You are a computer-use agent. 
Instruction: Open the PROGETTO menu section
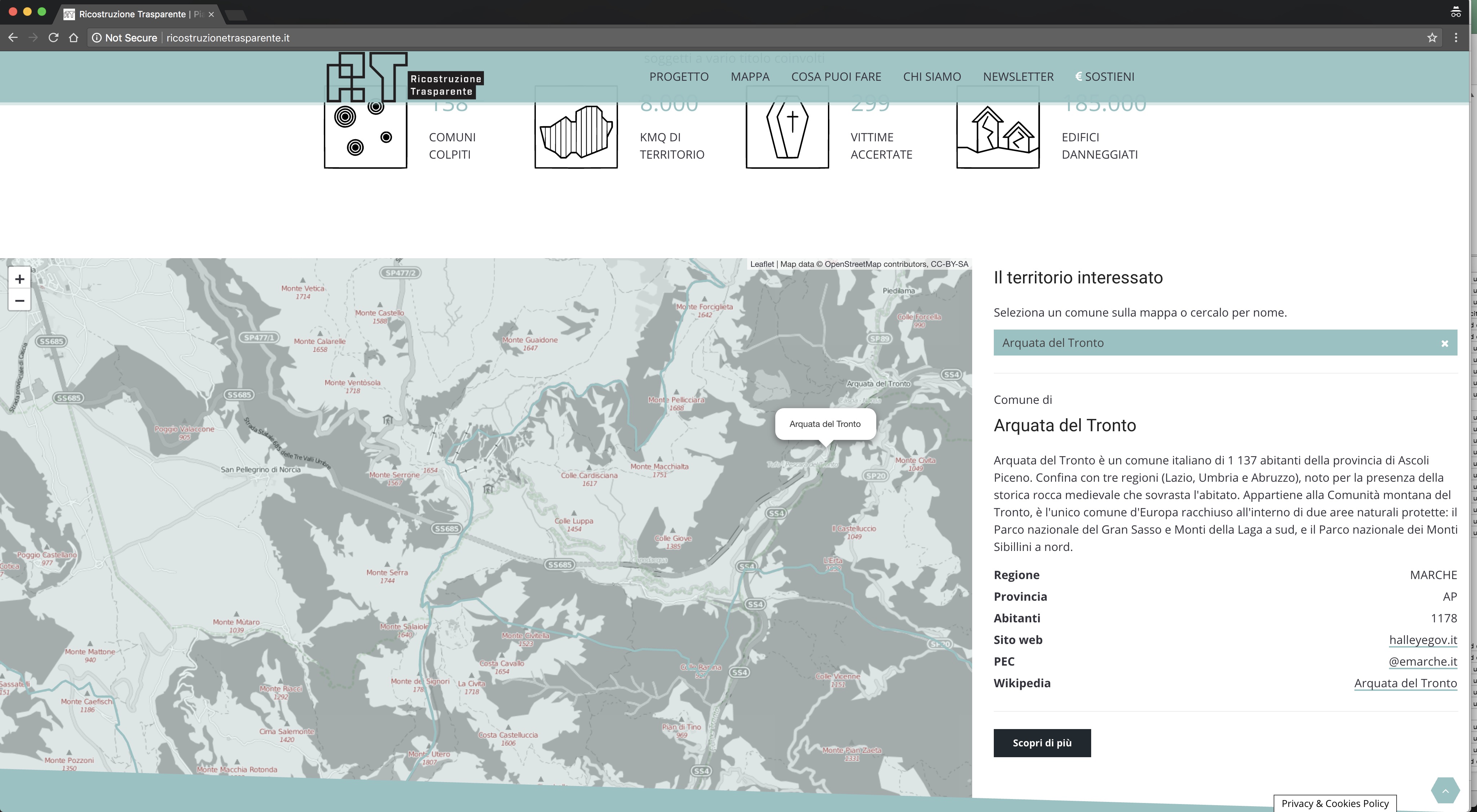pyautogui.click(x=679, y=76)
